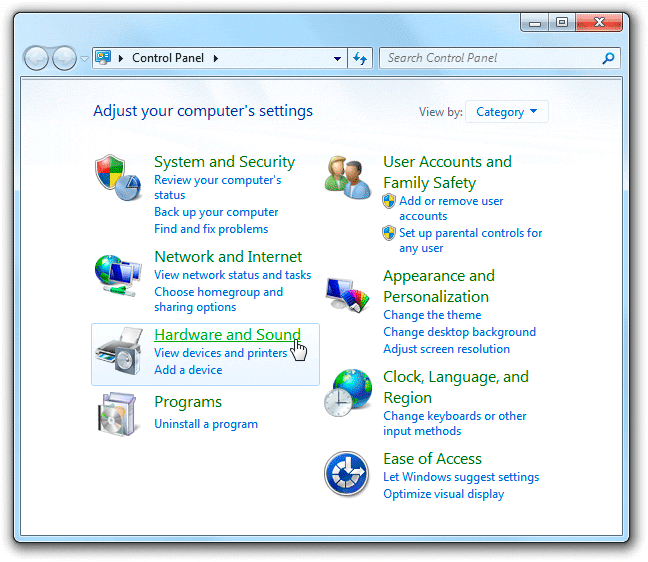Expand the address bar history dropdown
The height and width of the screenshot is (562, 648).
pyautogui.click(x=337, y=59)
